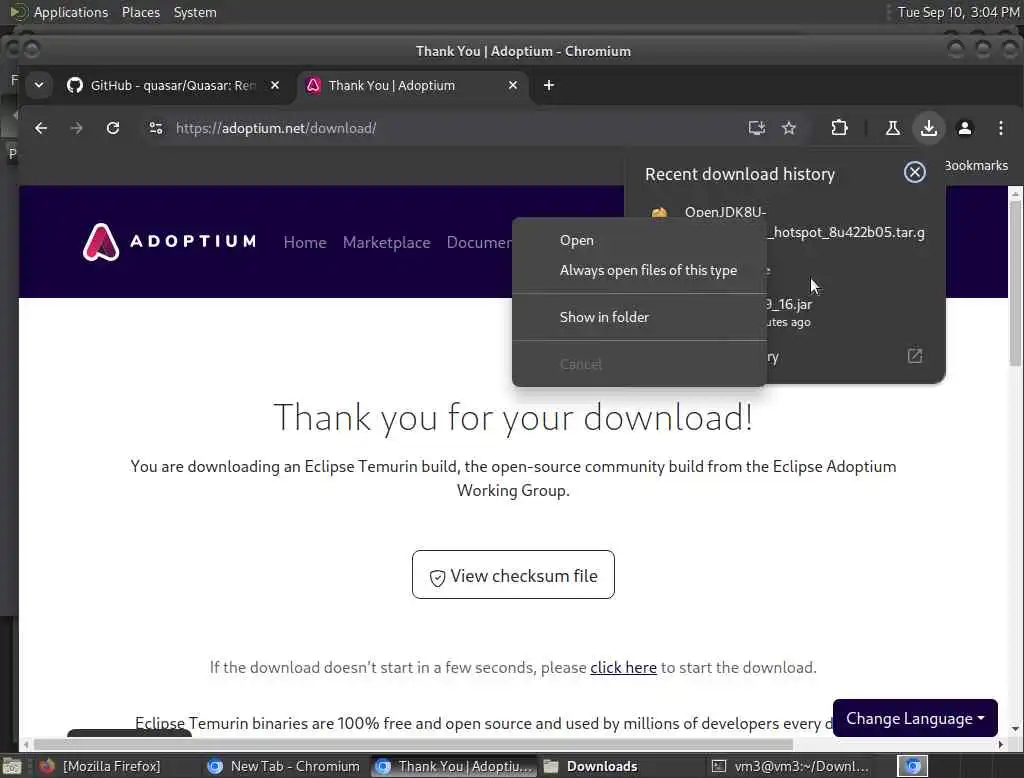Open Chromium three-dot menu
The height and width of the screenshot is (778, 1024).
pos(1000,128)
